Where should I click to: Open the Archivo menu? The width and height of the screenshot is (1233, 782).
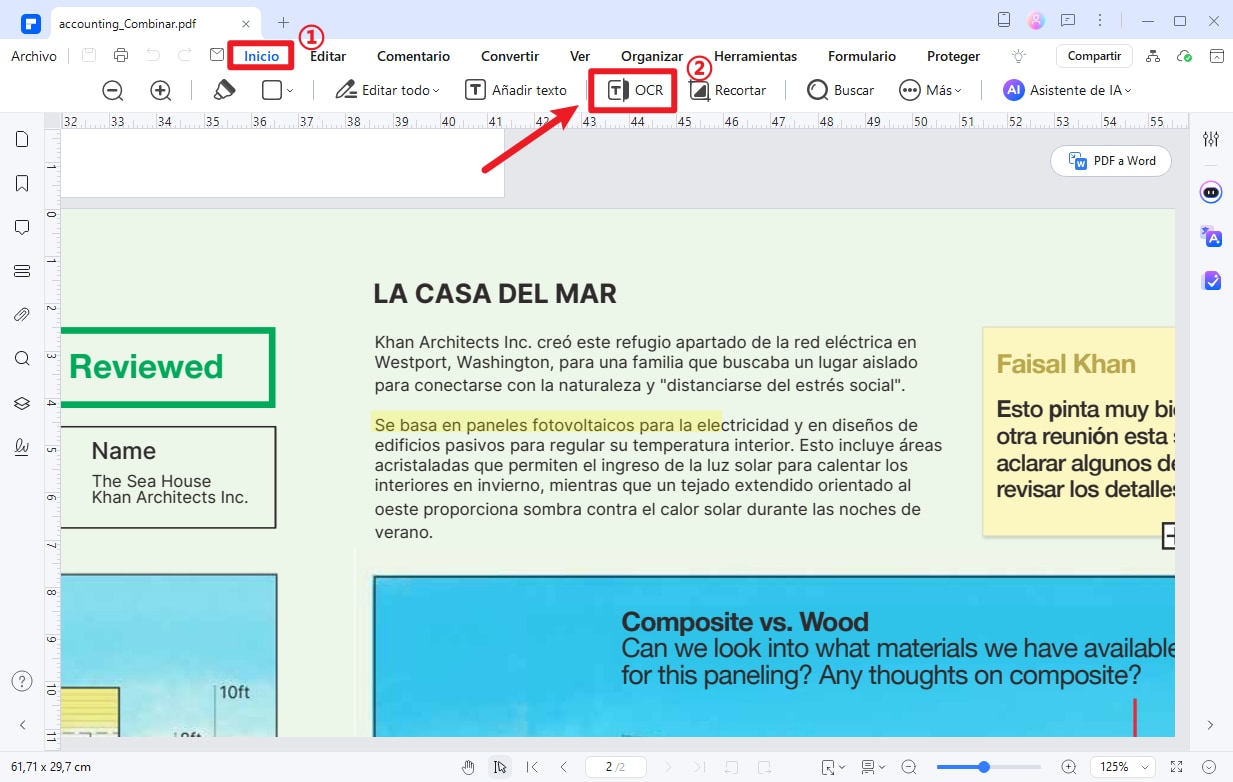[34, 56]
